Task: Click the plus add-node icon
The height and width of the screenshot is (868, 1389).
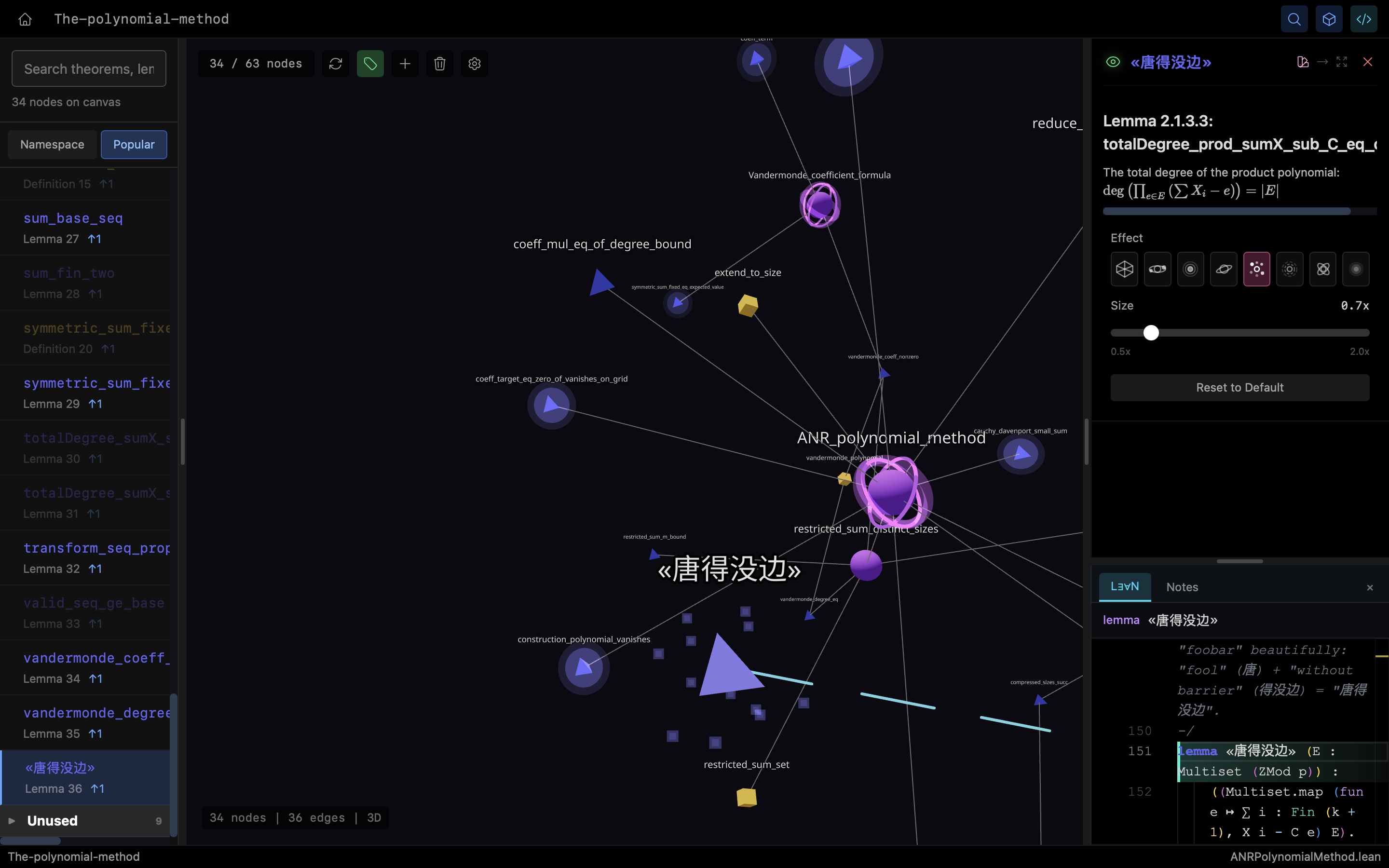Action: click(x=405, y=64)
